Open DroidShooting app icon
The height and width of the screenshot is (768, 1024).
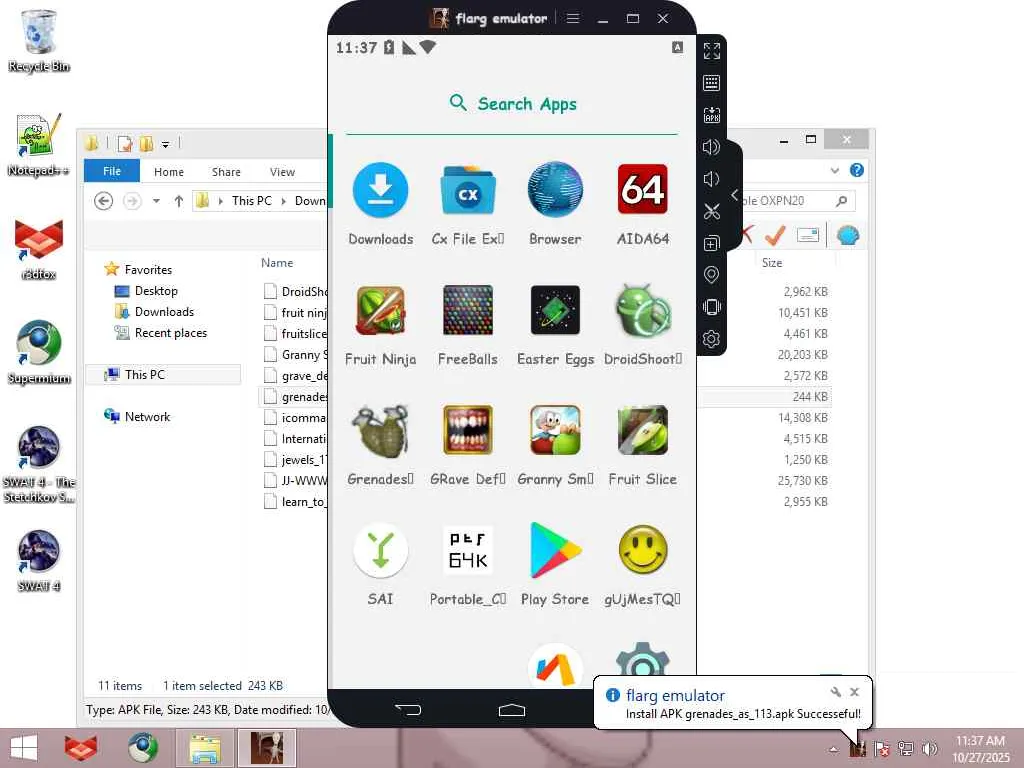643,310
